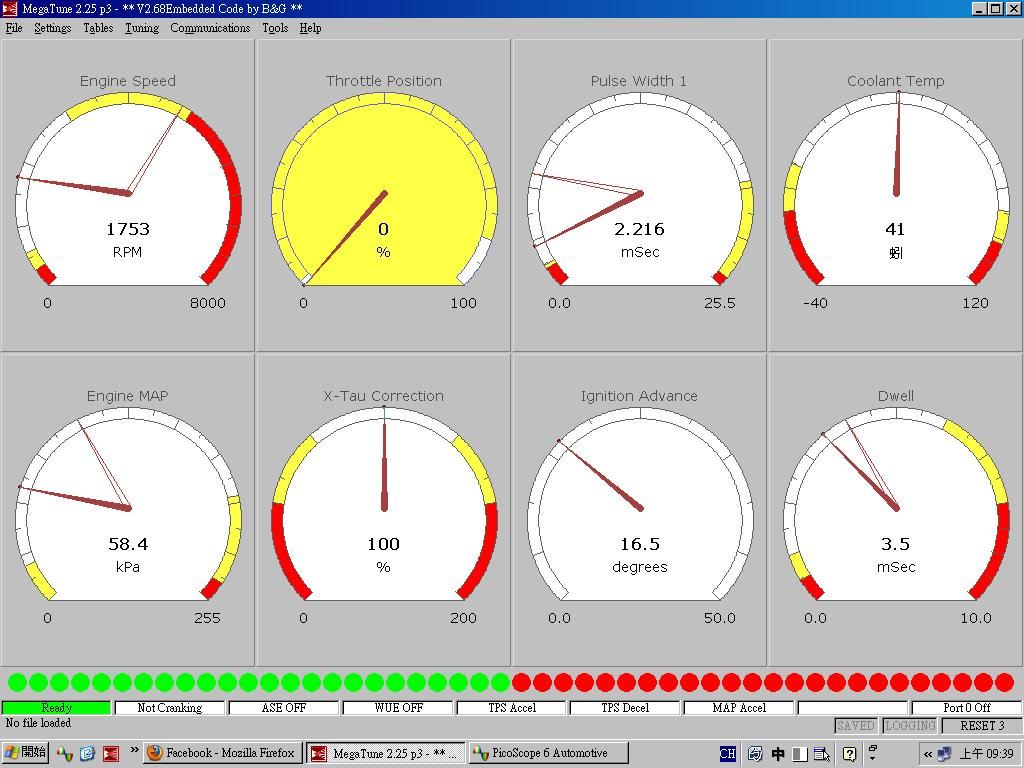The image size is (1024, 768).
Task: Click the Chinese input mode icon
Action: (x=777, y=754)
